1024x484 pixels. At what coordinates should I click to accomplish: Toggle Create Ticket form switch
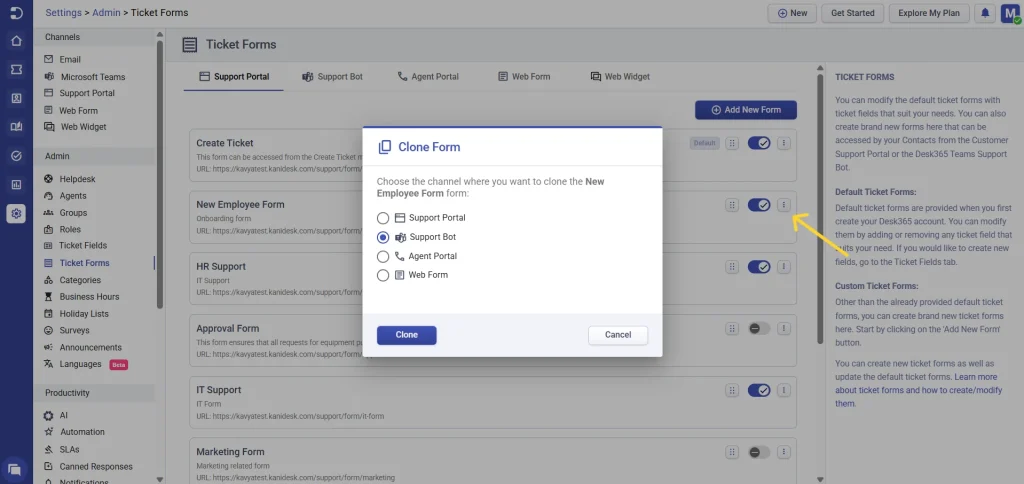pyautogui.click(x=759, y=143)
